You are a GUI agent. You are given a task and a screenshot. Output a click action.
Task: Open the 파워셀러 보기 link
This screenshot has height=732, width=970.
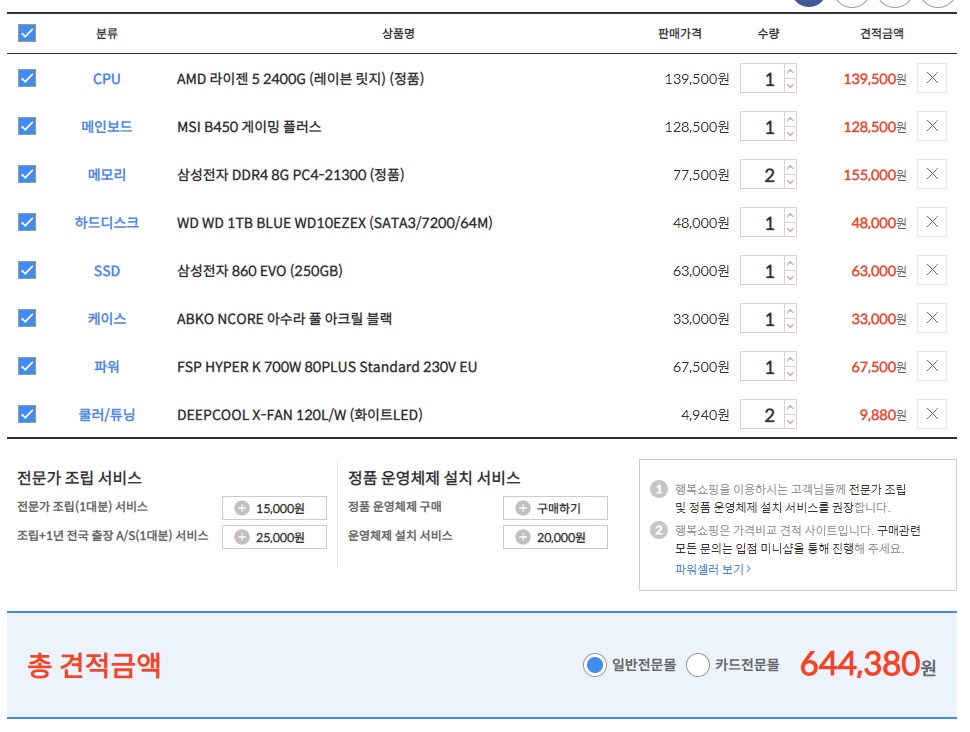point(713,569)
